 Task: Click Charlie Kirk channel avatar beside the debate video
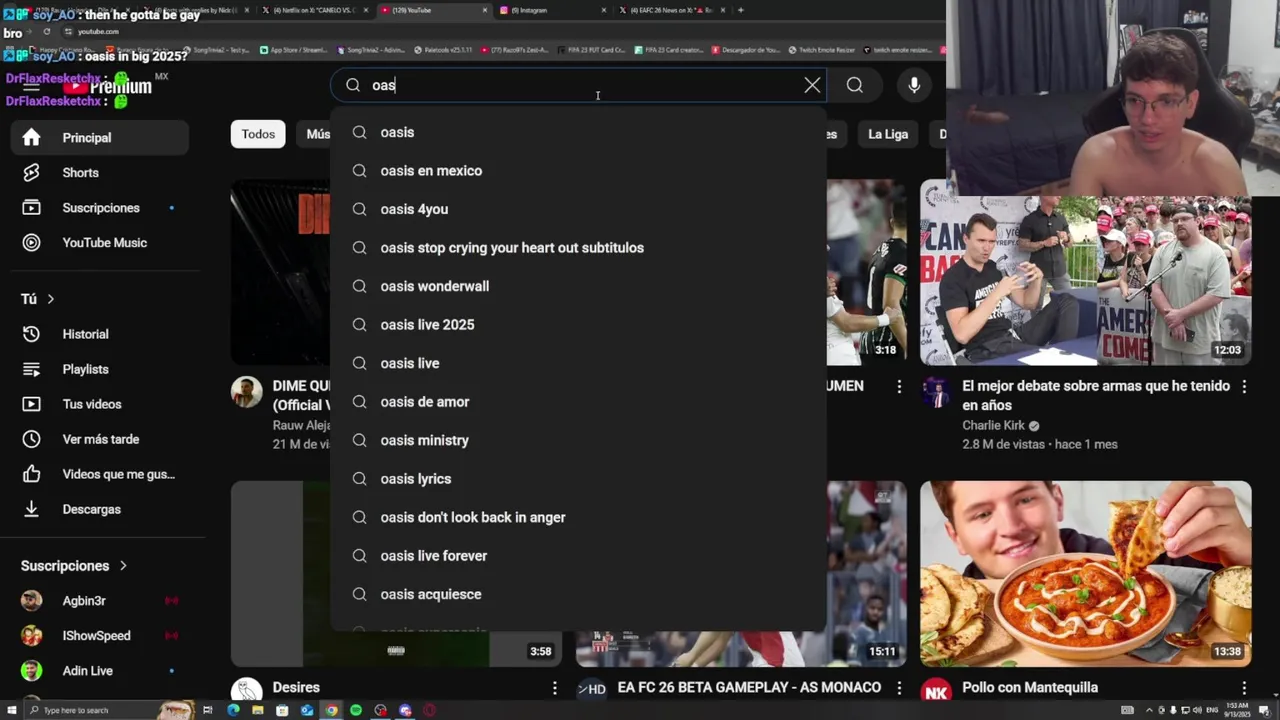tap(936, 393)
